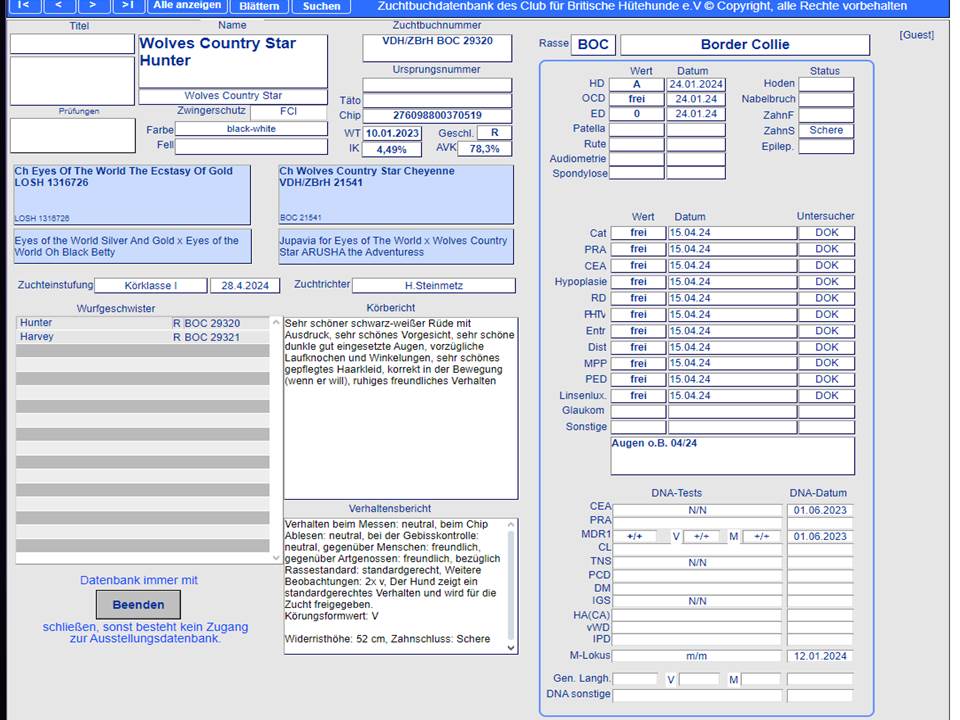Click Linsenlux. Wert field frei

(638, 396)
